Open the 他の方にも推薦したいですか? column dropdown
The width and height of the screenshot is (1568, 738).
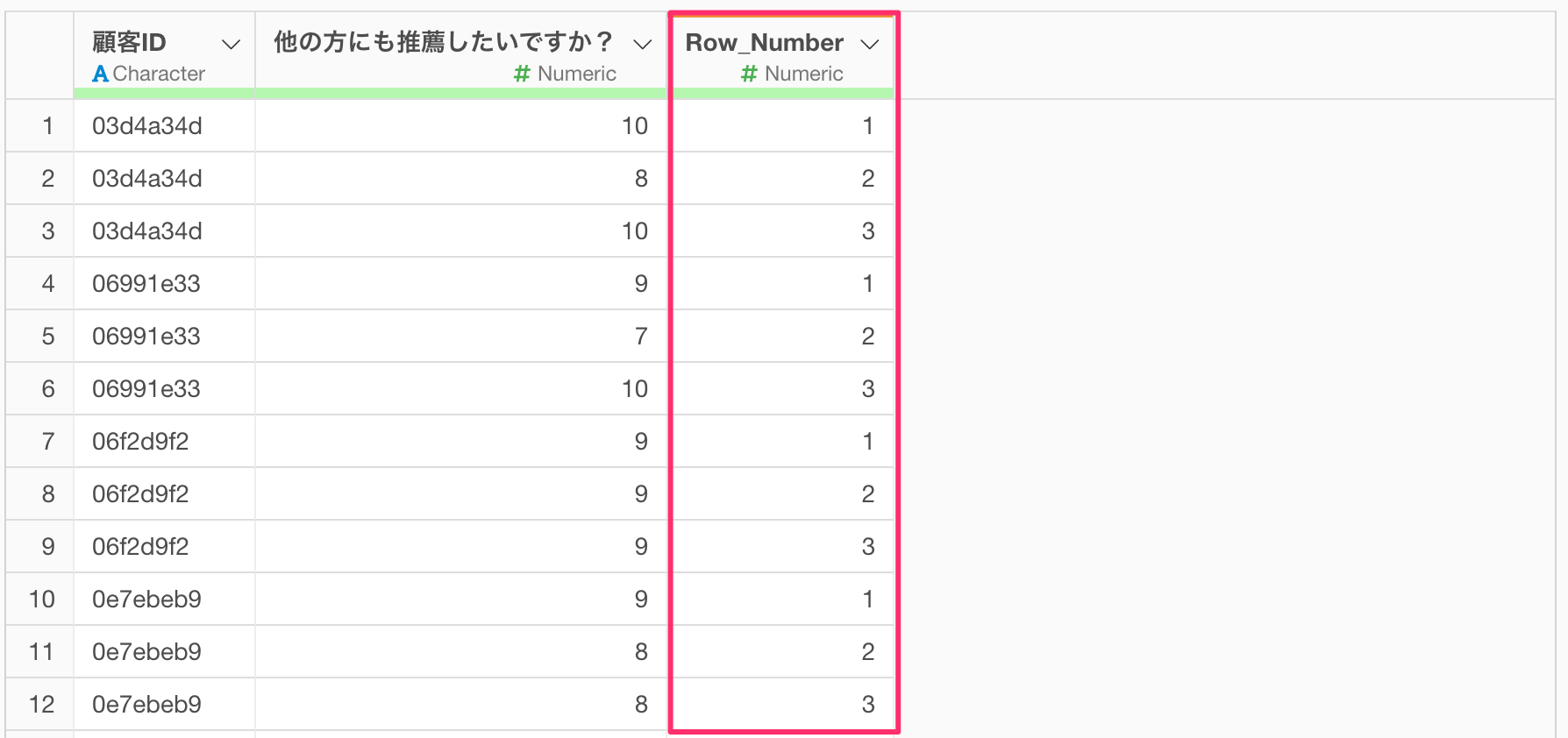click(643, 44)
